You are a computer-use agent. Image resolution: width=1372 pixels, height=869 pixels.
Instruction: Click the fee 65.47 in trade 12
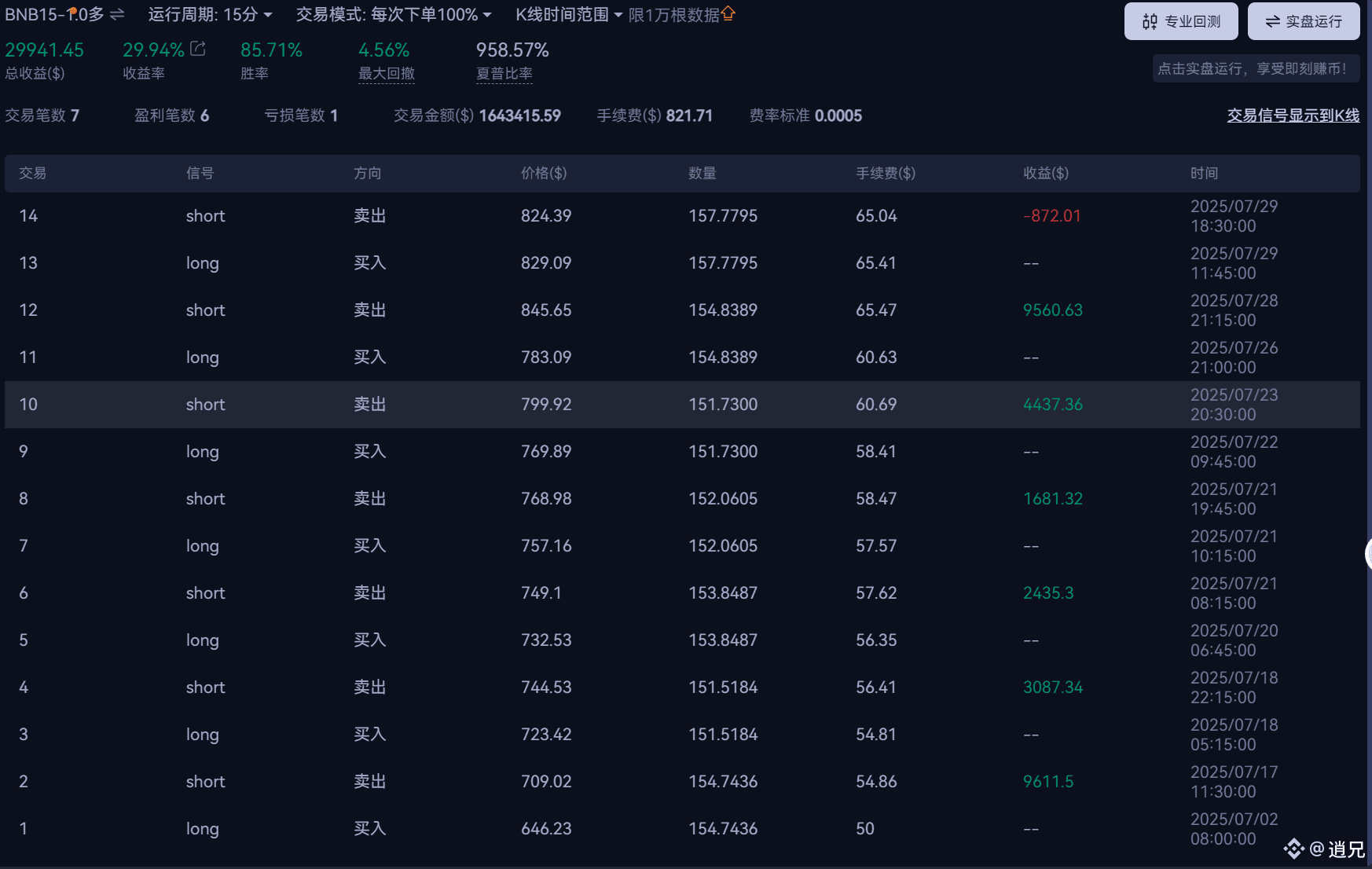click(876, 310)
